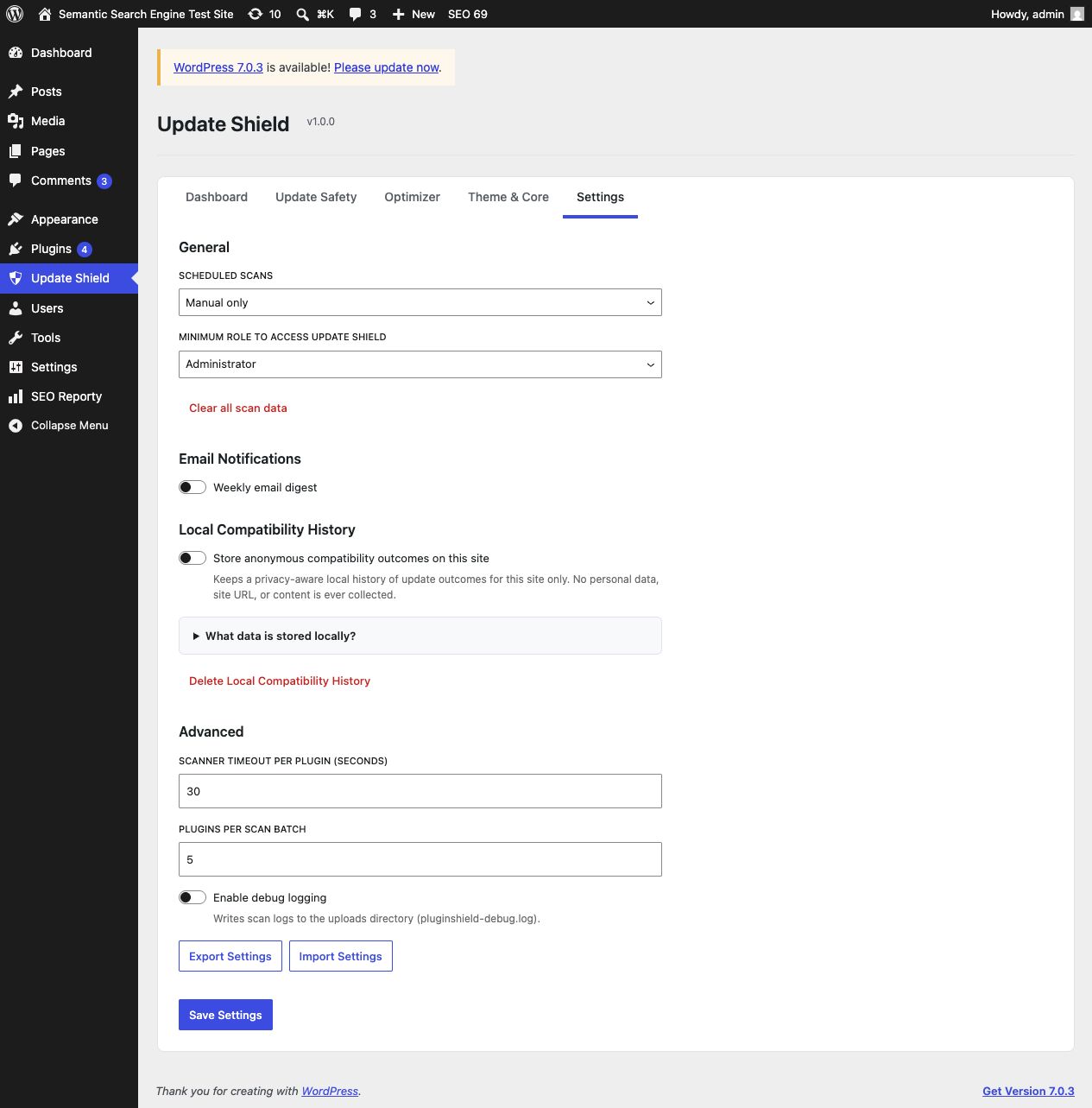
Task: Click the Get Version 7.0.3 link
Action: [x=1028, y=1091]
